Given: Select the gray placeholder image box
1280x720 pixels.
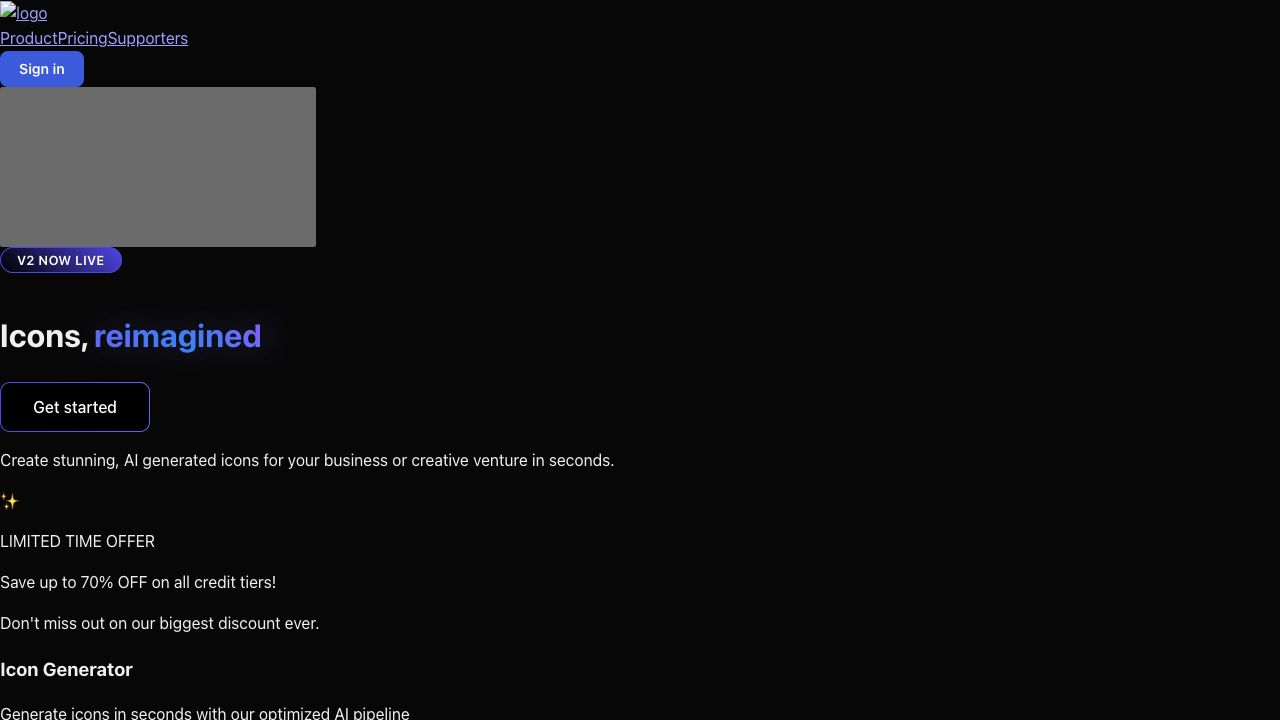Looking at the screenshot, I should coord(158,167).
